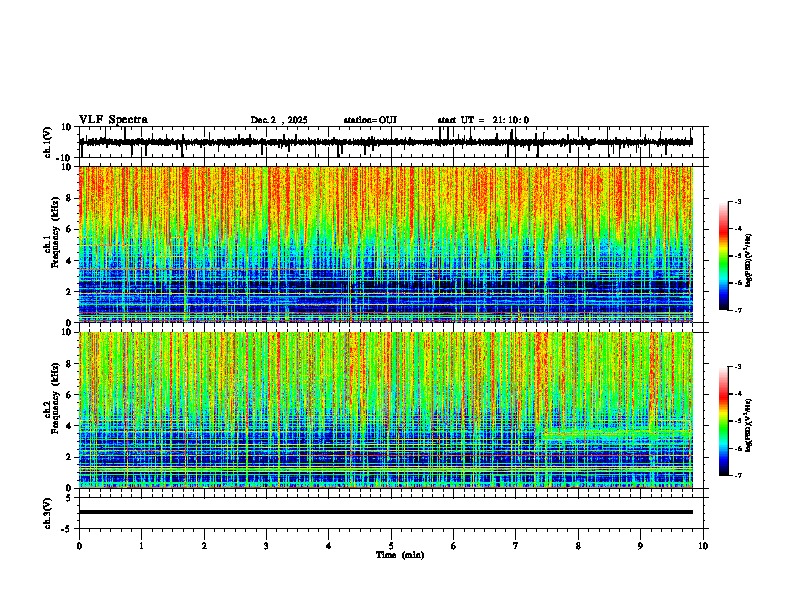Click time axis tick label '2'

[x=204, y=546]
